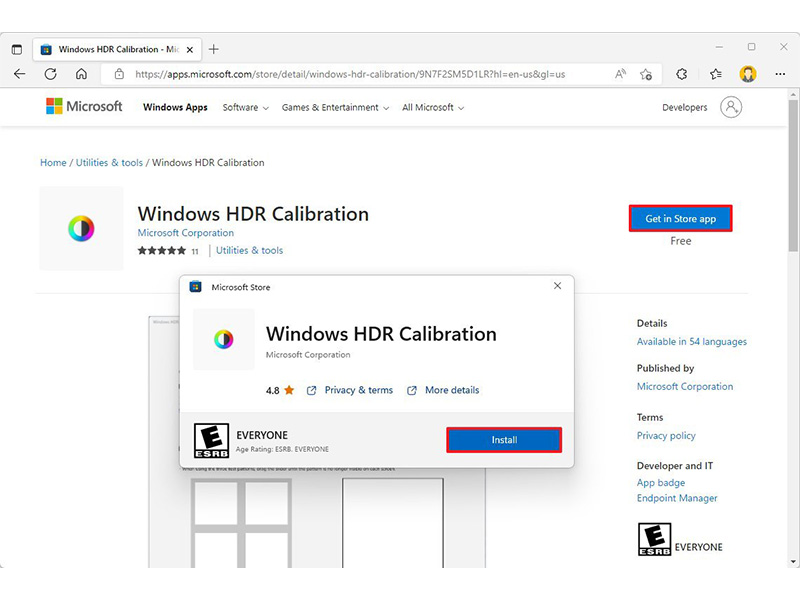Open Settings and more menu
This screenshot has width=800, height=600.
(x=780, y=74)
